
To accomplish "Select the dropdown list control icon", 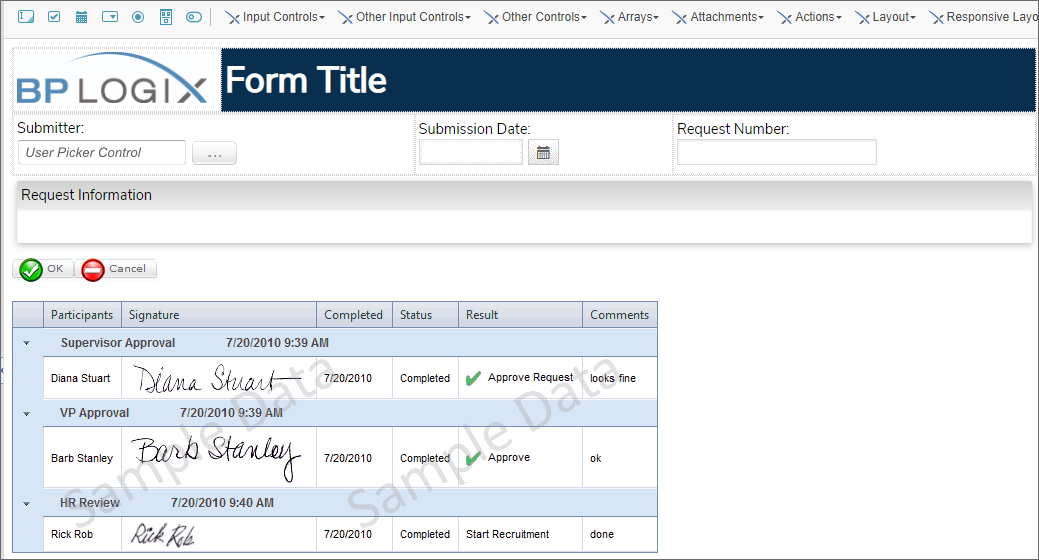I will [110, 17].
